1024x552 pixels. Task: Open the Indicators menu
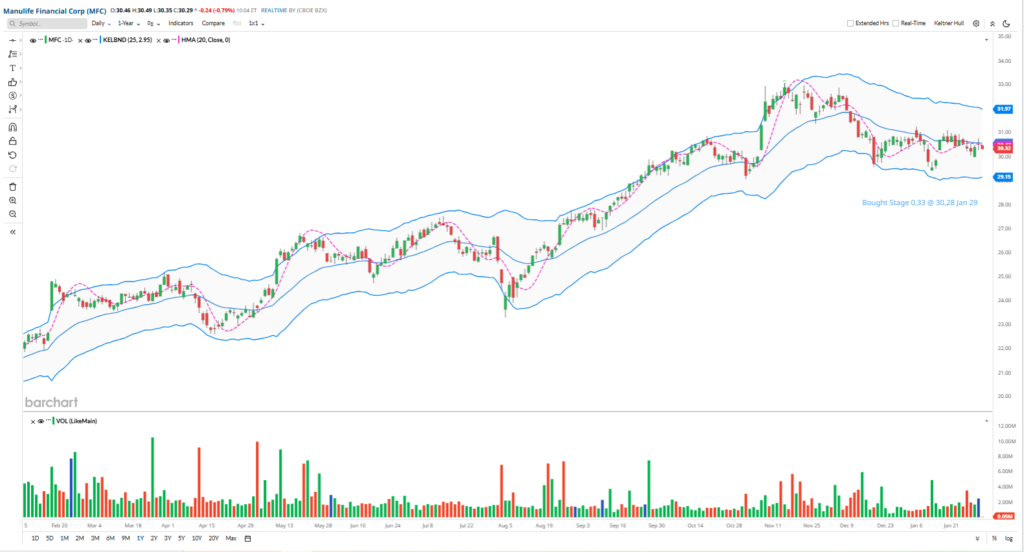point(181,22)
